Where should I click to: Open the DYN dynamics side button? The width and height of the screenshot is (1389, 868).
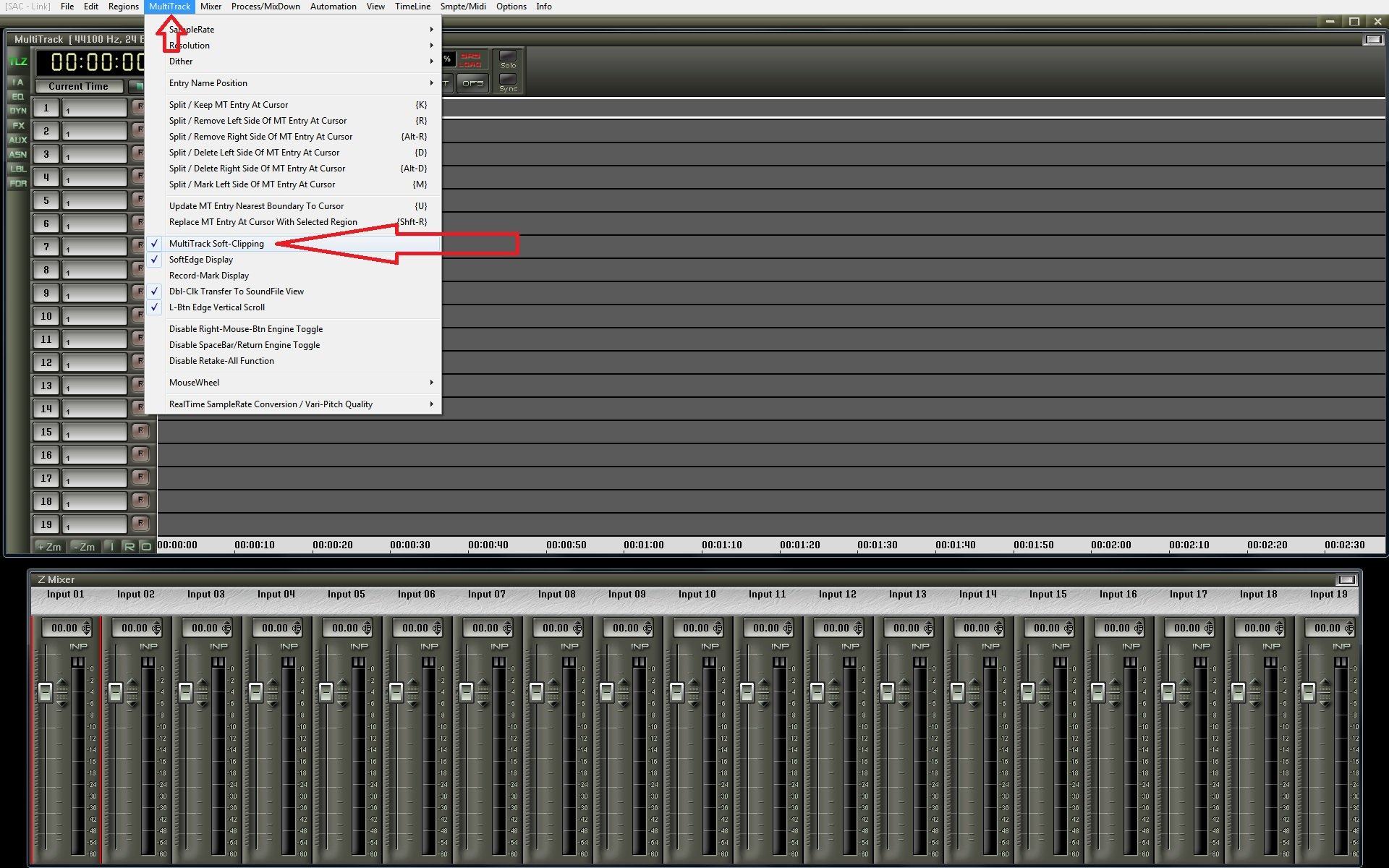[x=18, y=111]
